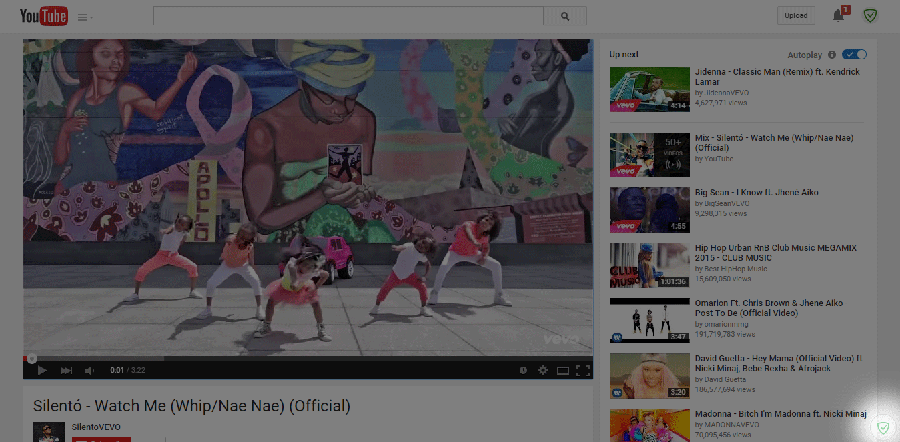Click the green shield account avatar
This screenshot has height=442, width=900.
(870, 15)
